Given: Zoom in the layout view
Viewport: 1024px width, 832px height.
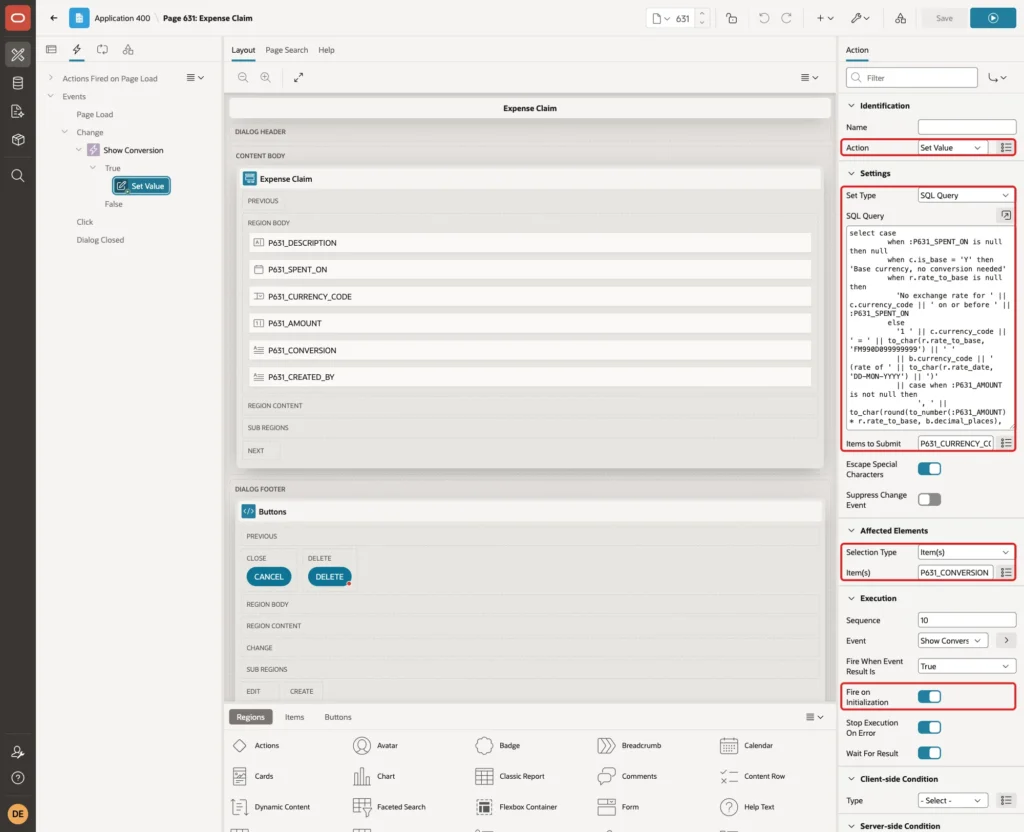Looking at the screenshot, I should pos(265,77).
